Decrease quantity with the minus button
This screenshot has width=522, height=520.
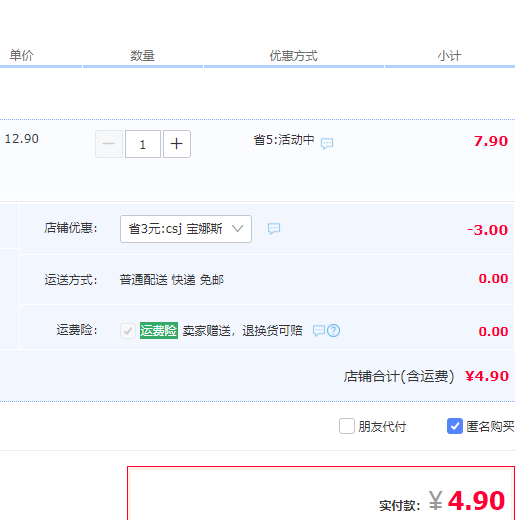[x=109, y=144]
